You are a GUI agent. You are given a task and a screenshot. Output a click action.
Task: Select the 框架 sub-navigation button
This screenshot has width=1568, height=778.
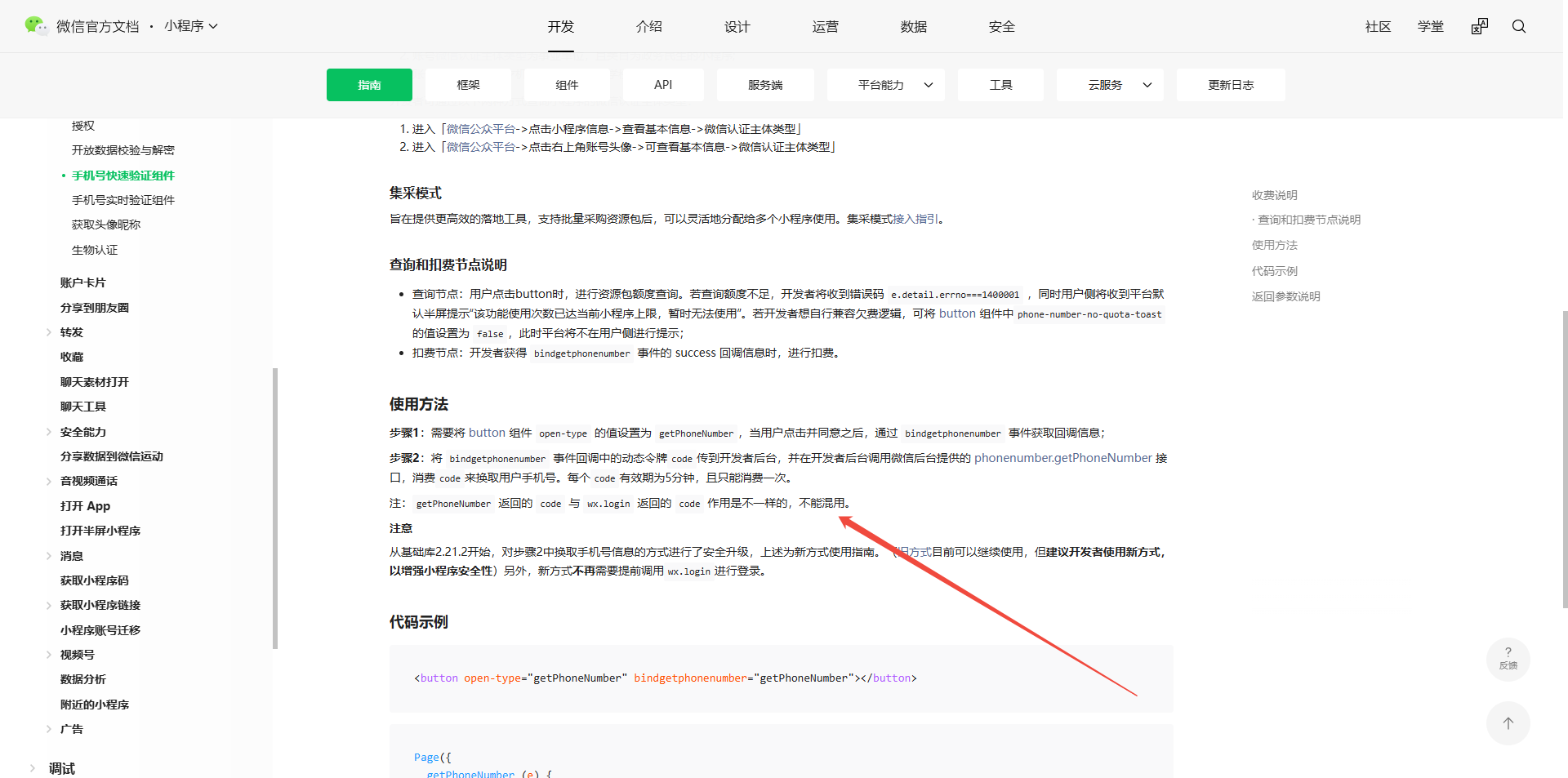click(x=468, y=85)
